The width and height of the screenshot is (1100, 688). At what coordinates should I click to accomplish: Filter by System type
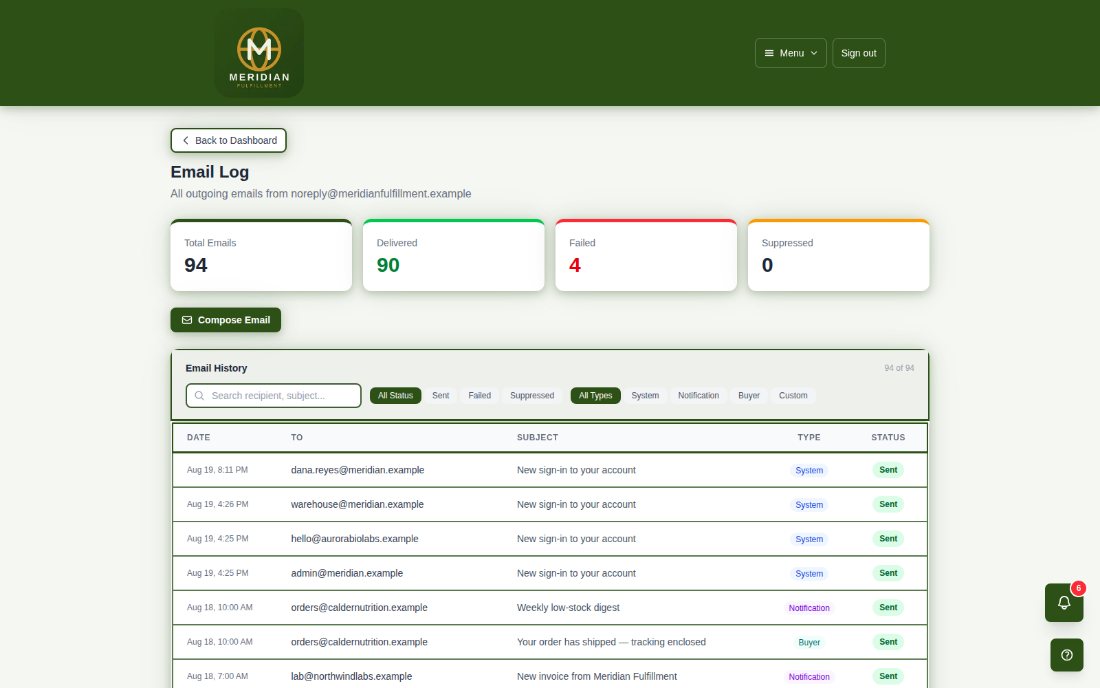click(x=645, y=396)
